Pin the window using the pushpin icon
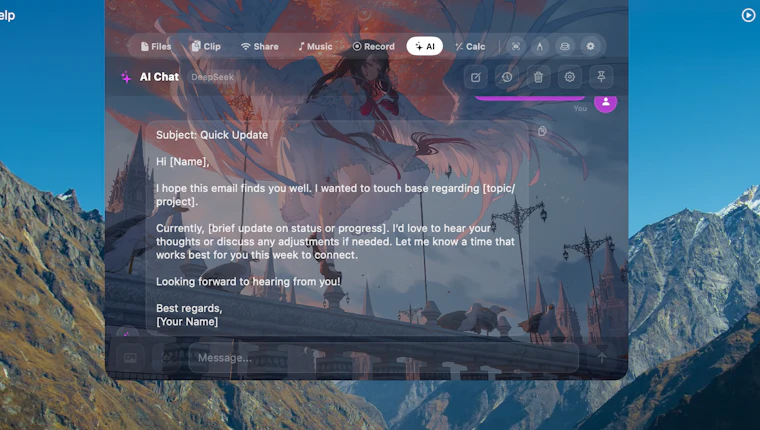 tap(601, 77)
